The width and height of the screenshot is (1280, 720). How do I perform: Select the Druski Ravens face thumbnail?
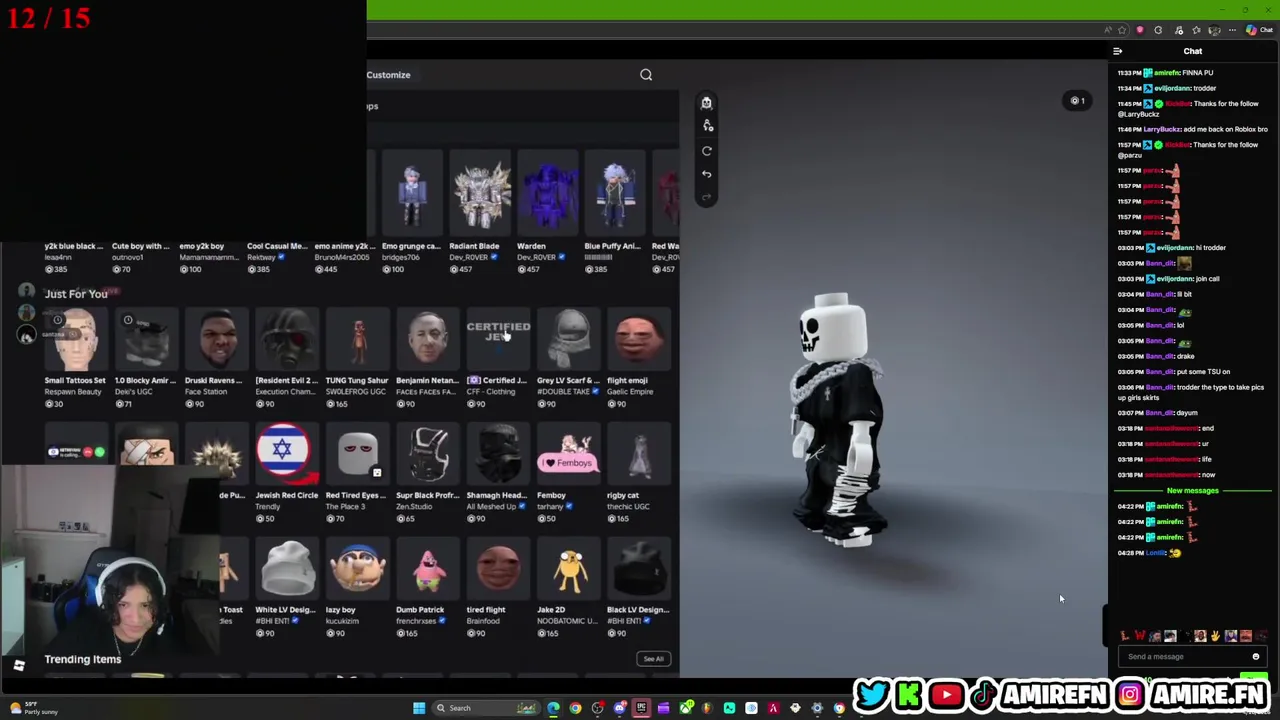tap(216, 340)
